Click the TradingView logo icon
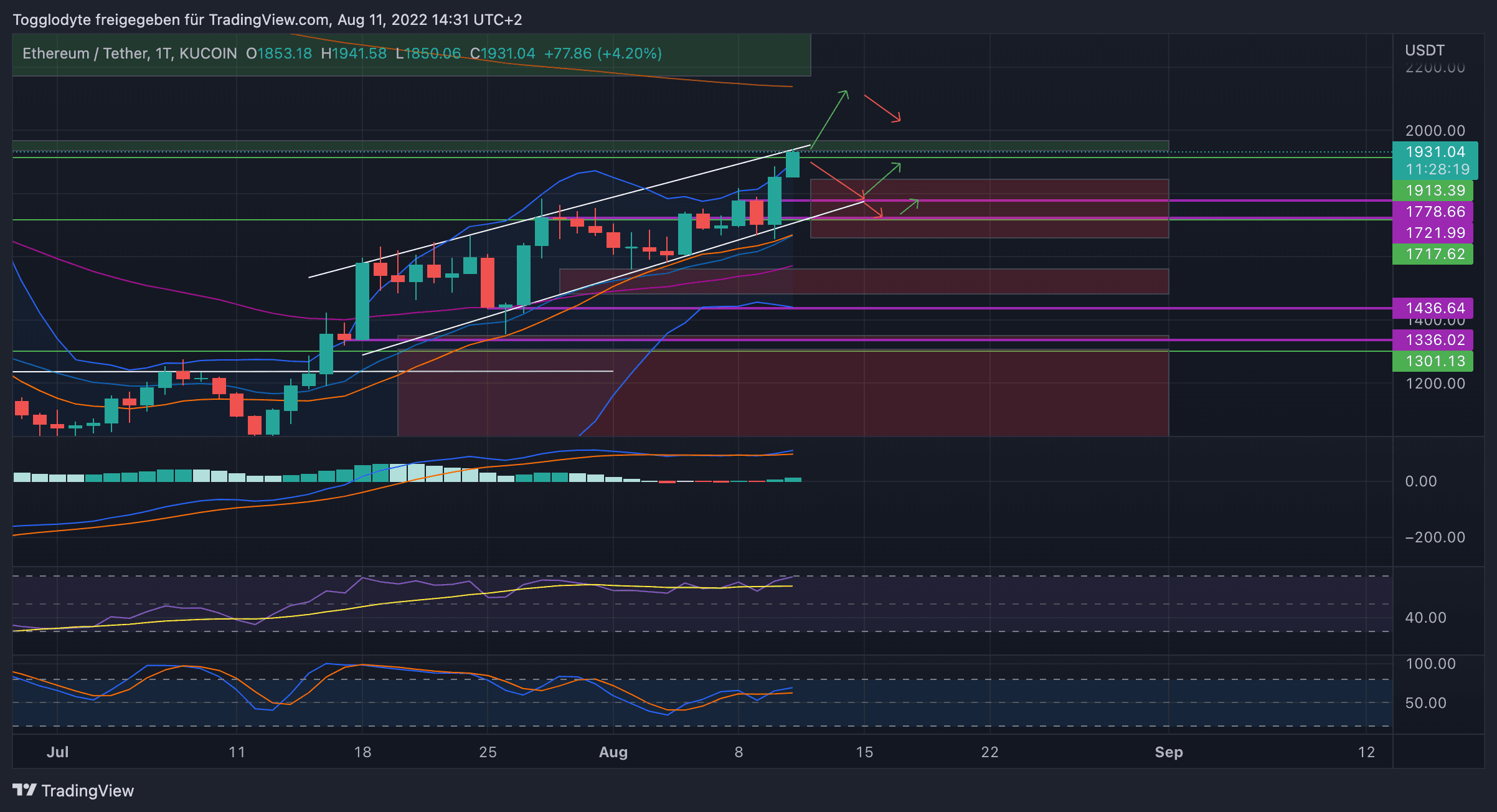Screen dimensions: 1497x812 click(25, 790)
